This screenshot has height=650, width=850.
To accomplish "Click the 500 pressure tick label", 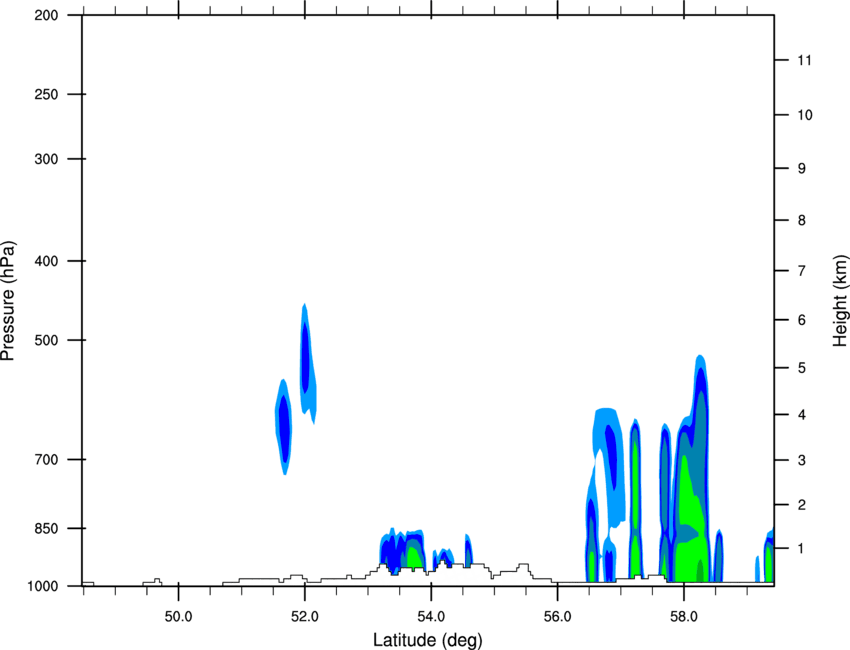I will coord(47,340).
